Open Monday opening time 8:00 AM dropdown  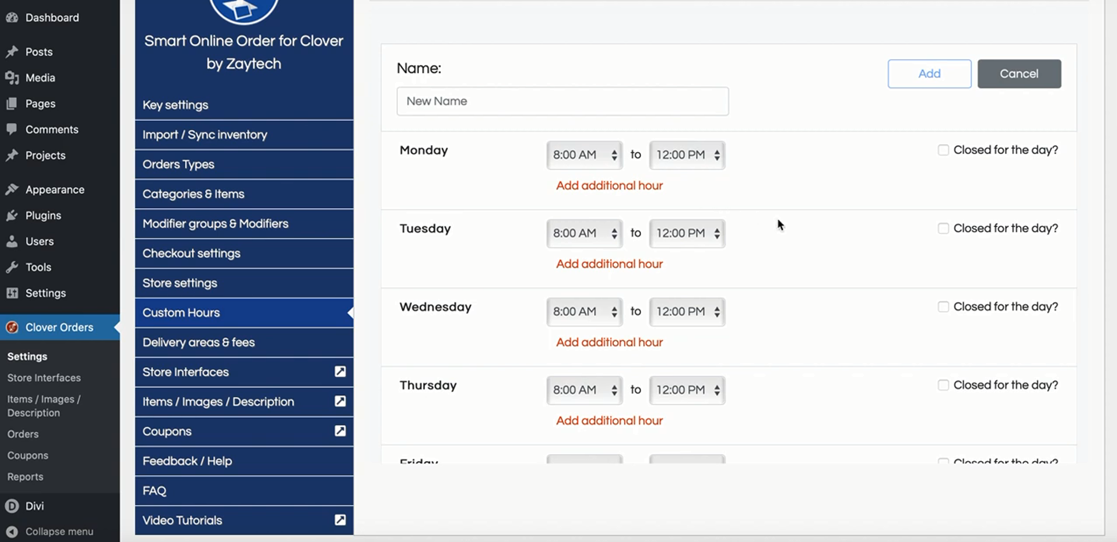tap(584, 155)
